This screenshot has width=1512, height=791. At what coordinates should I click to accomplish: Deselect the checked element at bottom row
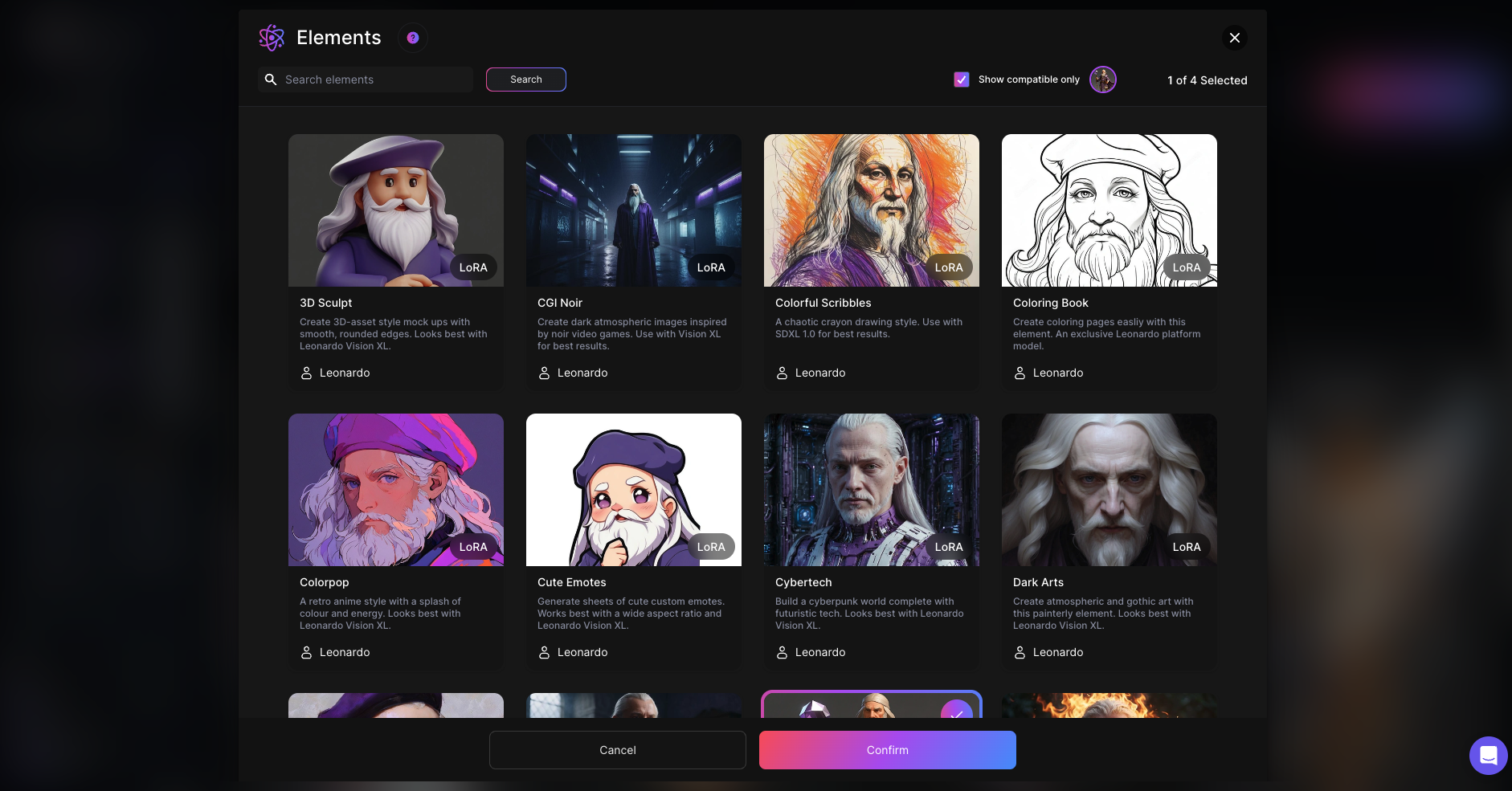(955, 709)
